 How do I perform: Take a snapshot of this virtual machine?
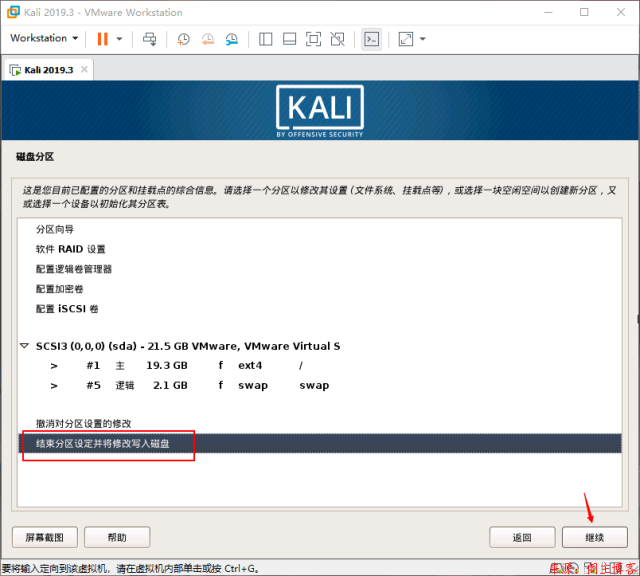click(183, 39)
